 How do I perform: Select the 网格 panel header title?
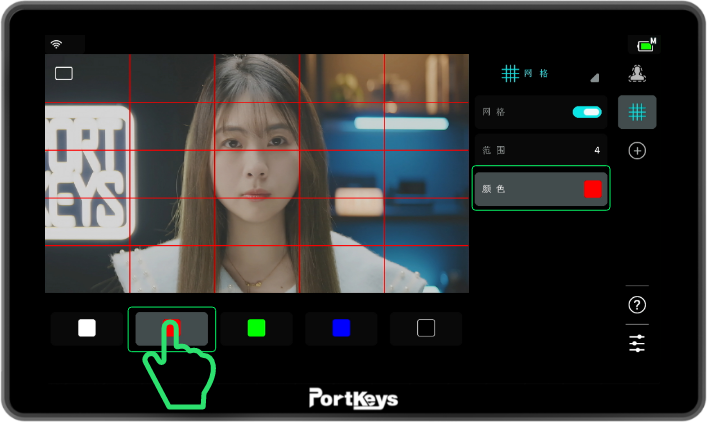[524, 73]
